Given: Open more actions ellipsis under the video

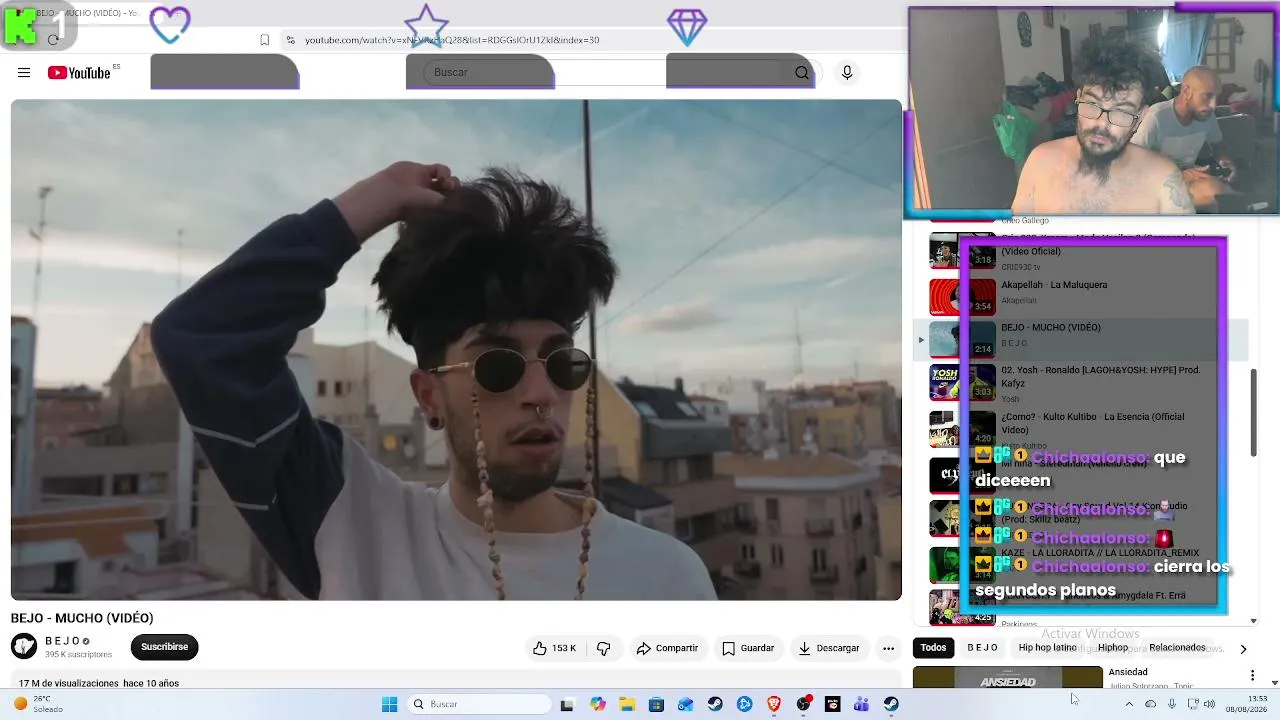Looking at the screenshot, I should [x=888, y=648].
